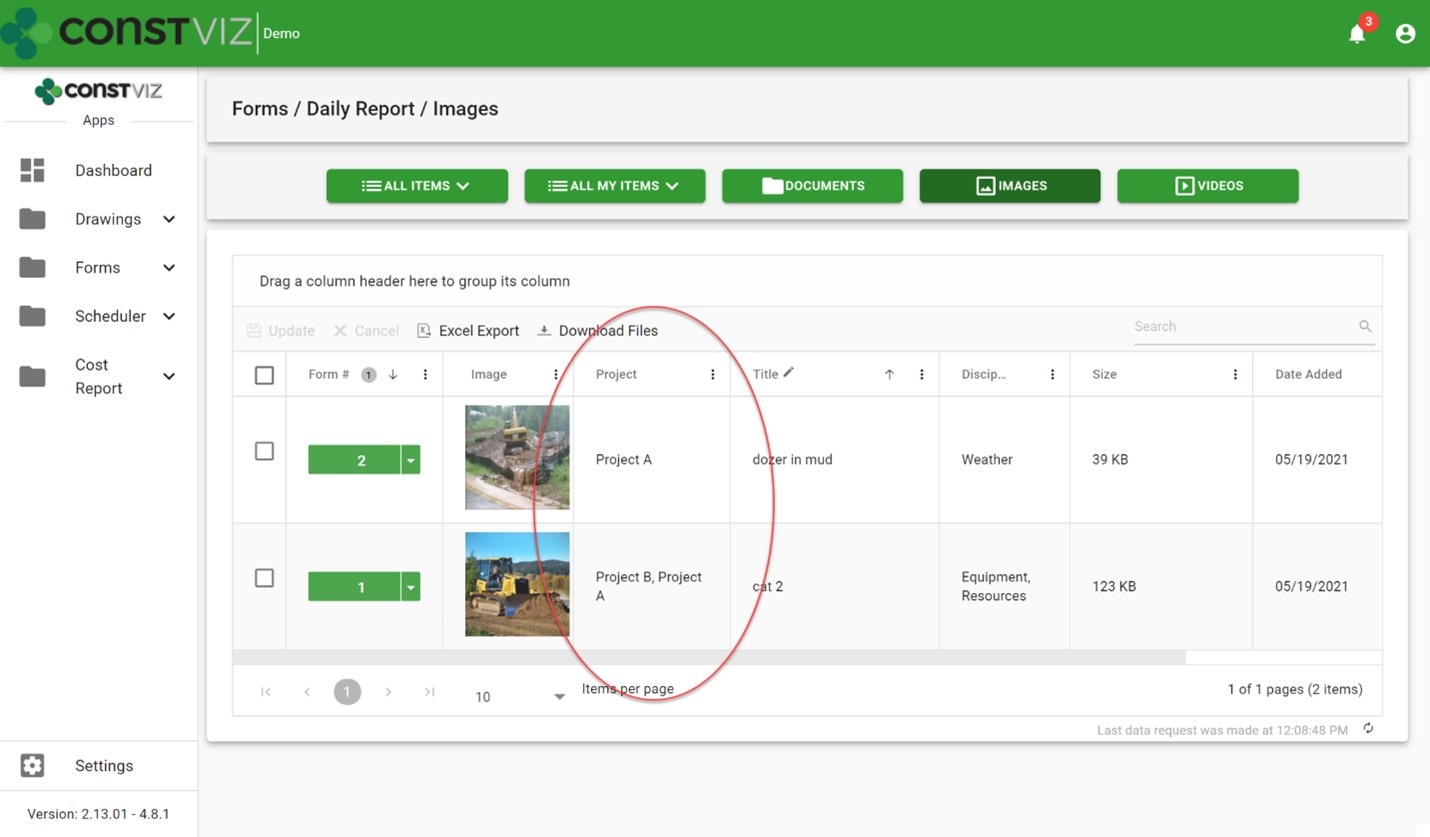Click the search magnifier icon
Viewport: 1430px width, 837px height.
tap(1365, 326)
